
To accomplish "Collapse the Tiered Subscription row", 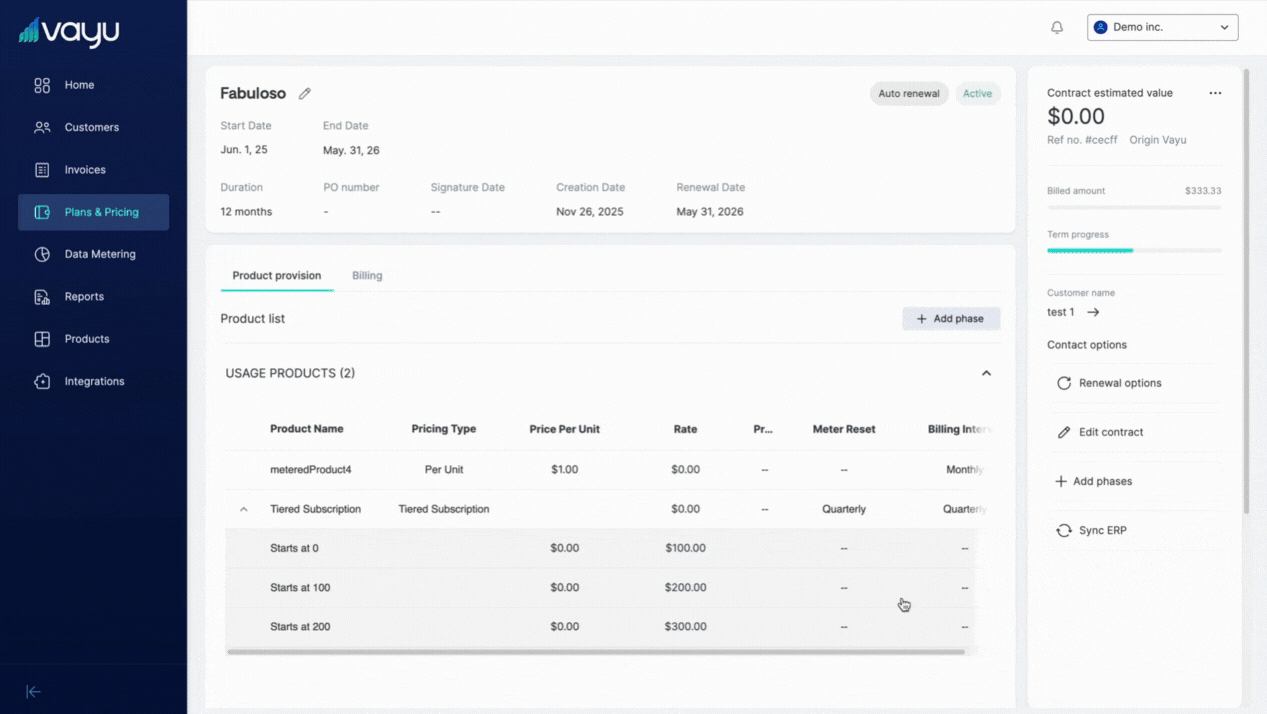I will point(243,509).
